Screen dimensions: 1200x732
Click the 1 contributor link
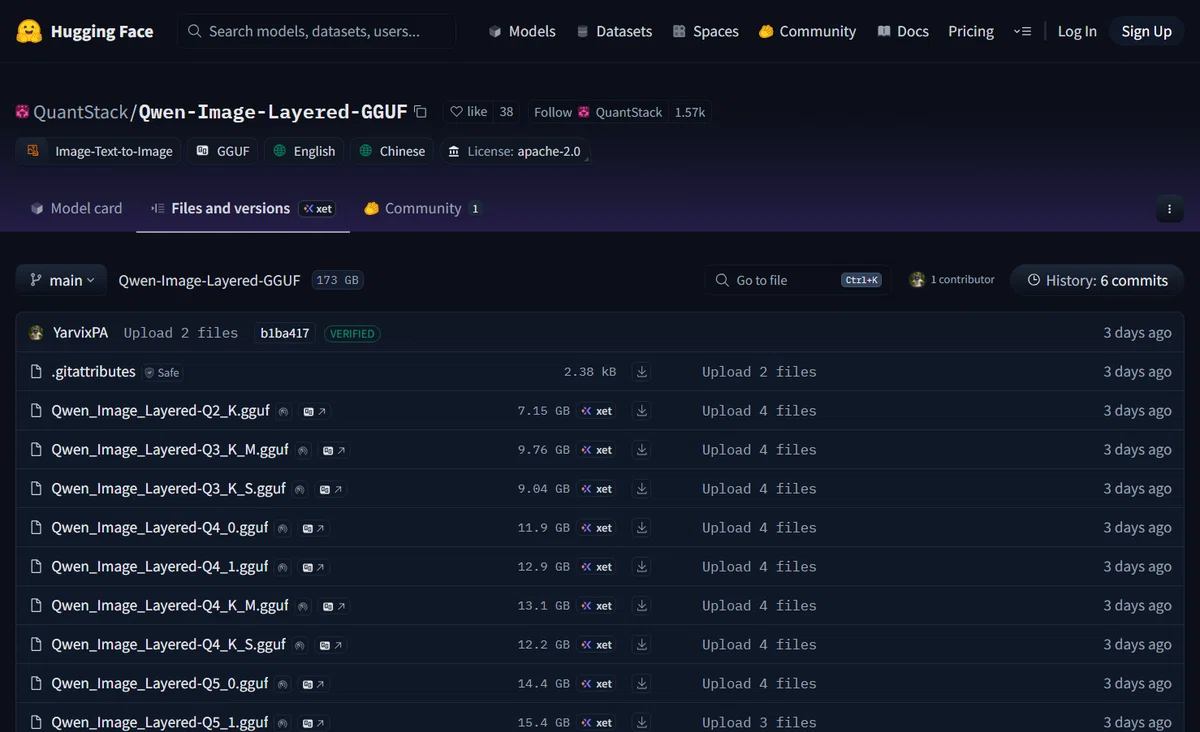pyautogui.click(x=952, y=280)
